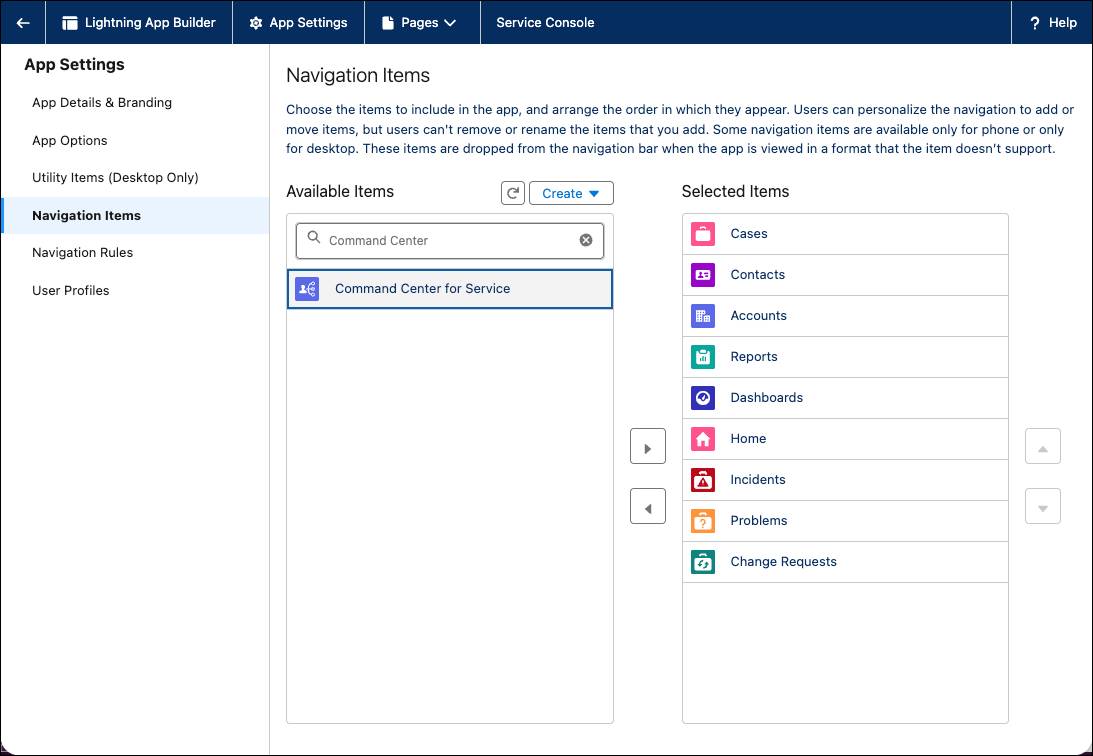Expand the Pages dropdown chevron
1093x756 pixels.
click(x=450, y=23)
